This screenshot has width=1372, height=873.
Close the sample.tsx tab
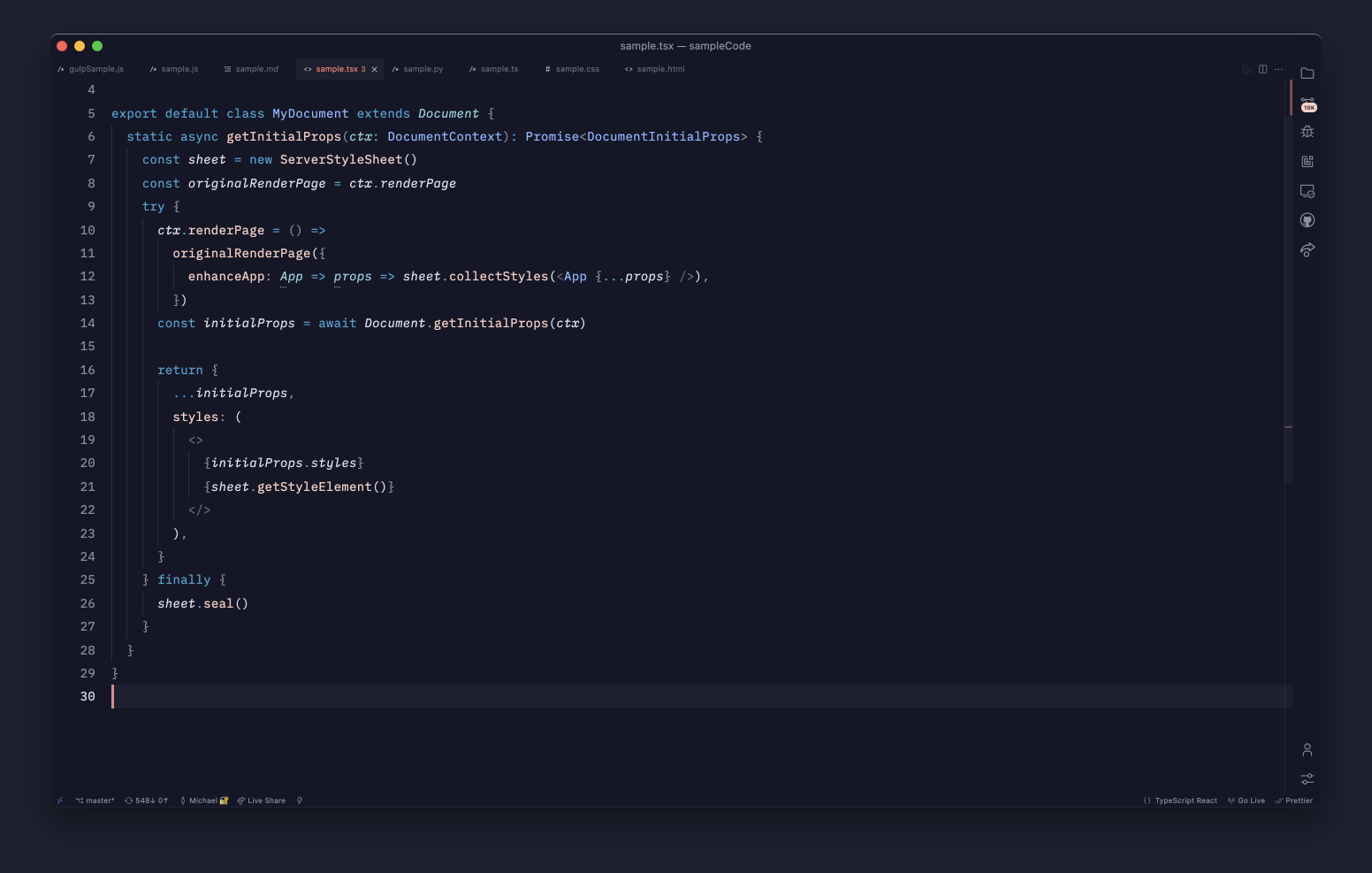coord(374,69)
